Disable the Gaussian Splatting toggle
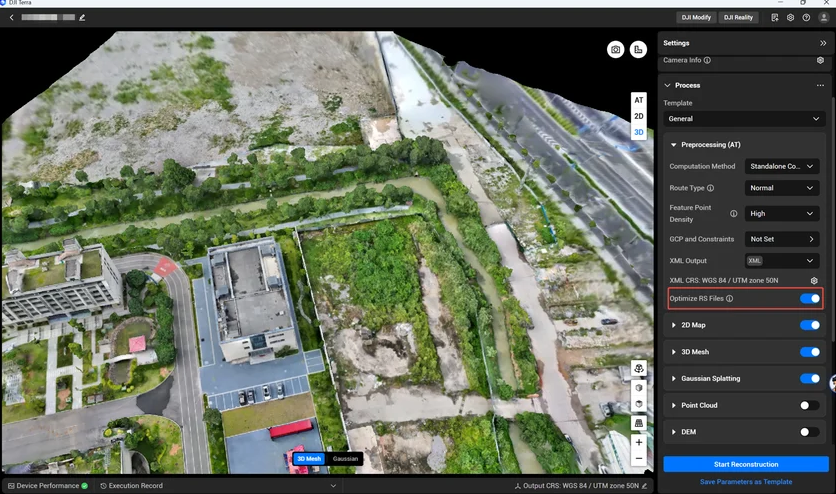 (810, 378)
